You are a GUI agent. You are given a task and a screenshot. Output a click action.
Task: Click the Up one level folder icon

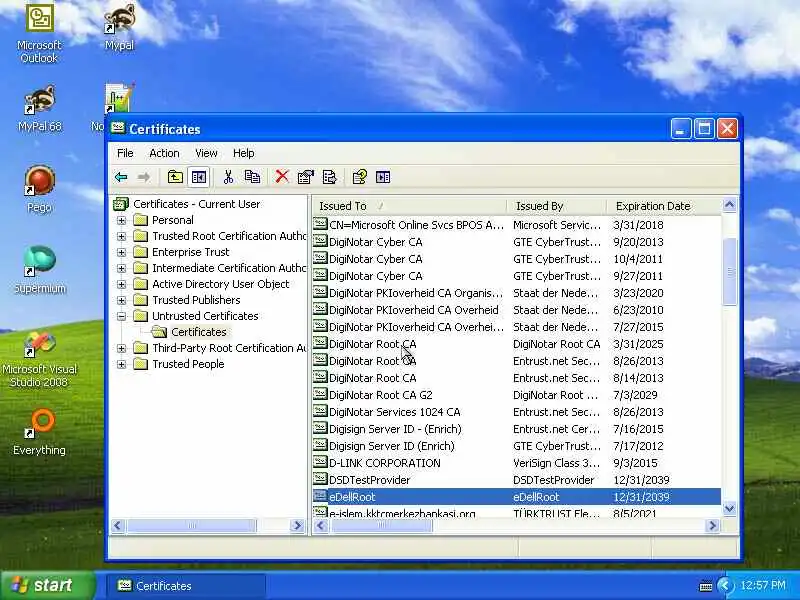pos(175,177)
